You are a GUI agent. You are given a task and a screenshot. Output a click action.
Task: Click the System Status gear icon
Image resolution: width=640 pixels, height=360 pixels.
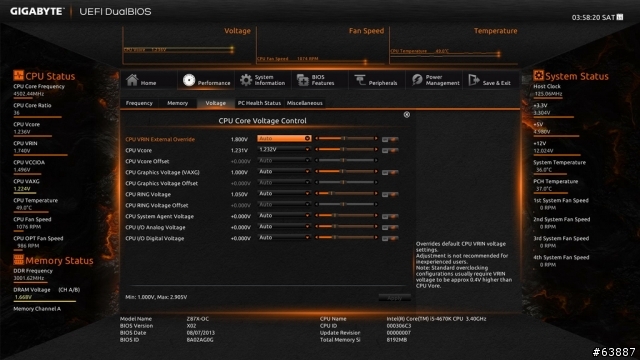pos(538,75)
